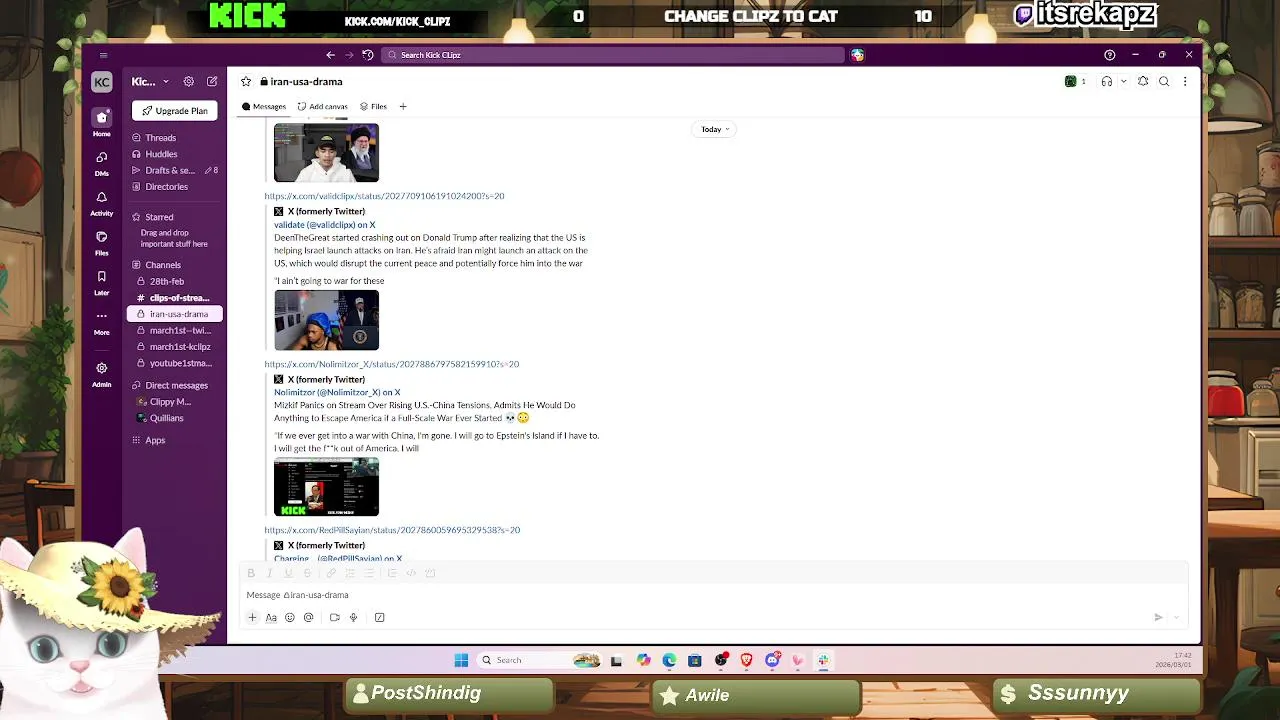Click the KC workspace avatar
The width and height of the screenshot is (1280, 720).
point(101,82)
